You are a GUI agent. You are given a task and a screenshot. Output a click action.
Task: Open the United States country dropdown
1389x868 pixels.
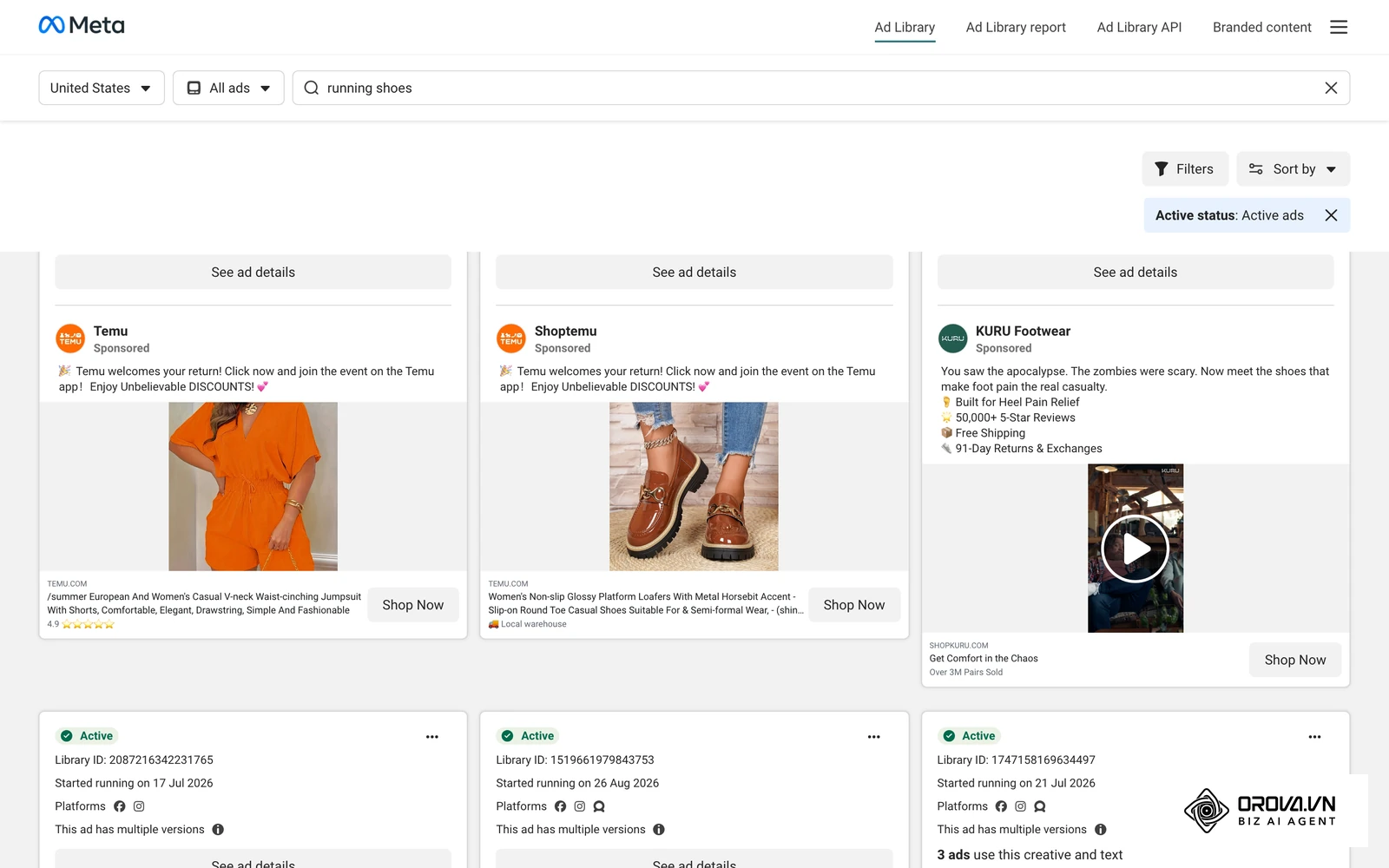[102, 88]
